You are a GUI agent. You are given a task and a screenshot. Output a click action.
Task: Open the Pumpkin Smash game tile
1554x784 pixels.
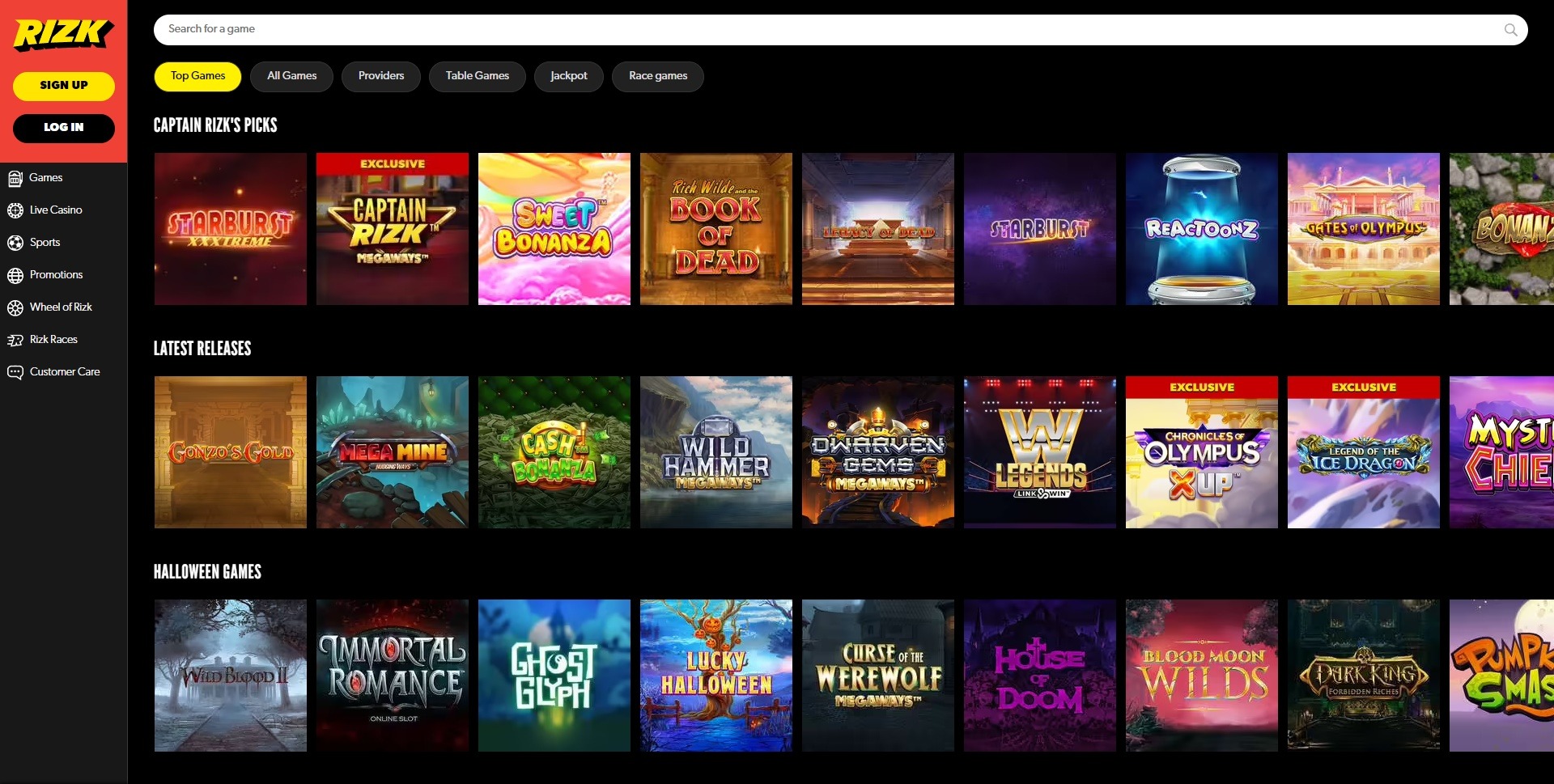point(1502,676)
